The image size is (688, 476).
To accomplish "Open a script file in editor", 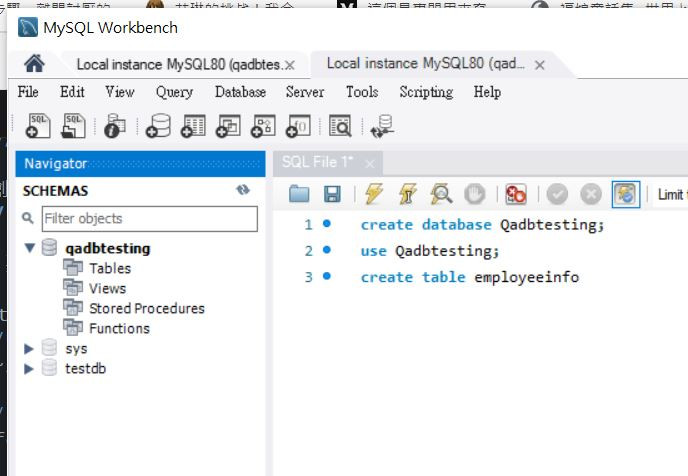I will point(299,194).
